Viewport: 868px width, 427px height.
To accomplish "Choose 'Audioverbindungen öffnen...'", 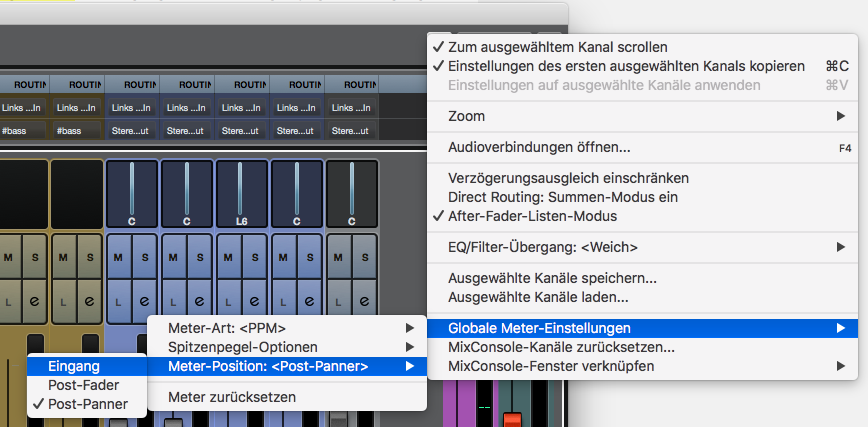I will [642, 148].
